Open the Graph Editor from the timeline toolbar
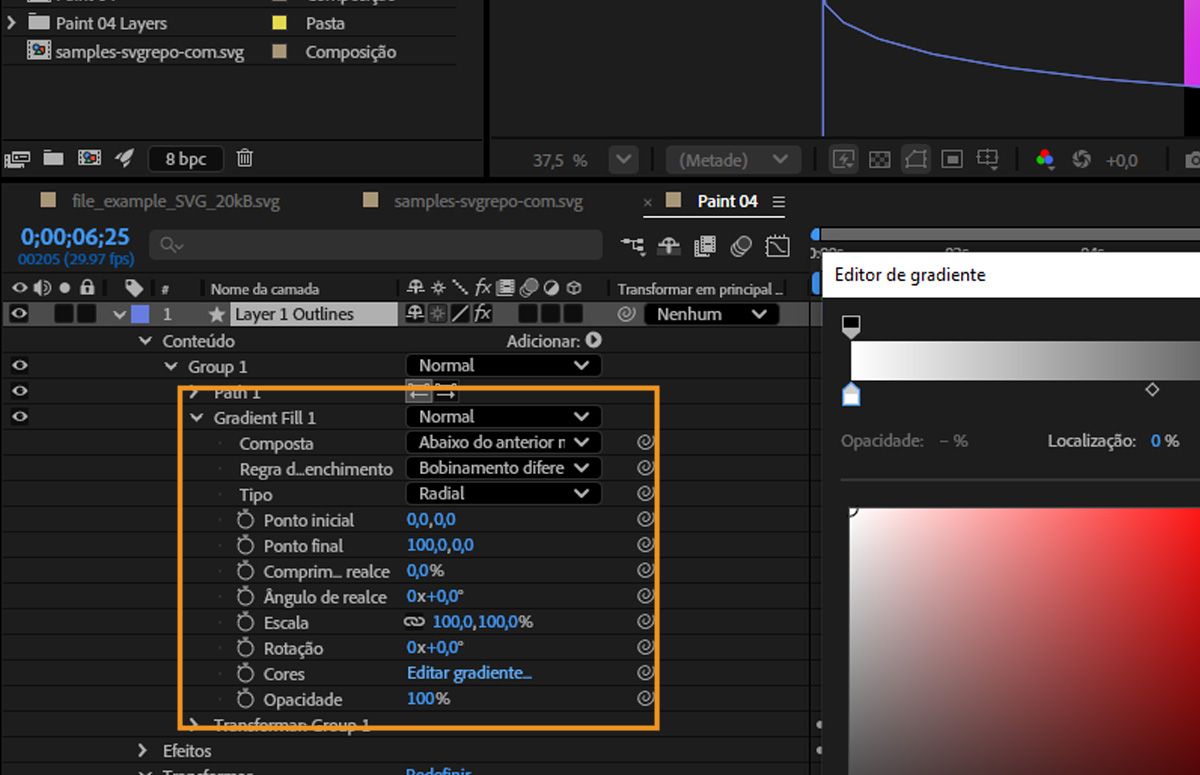This screenshot has height=775, width=1200. point(778,245)
